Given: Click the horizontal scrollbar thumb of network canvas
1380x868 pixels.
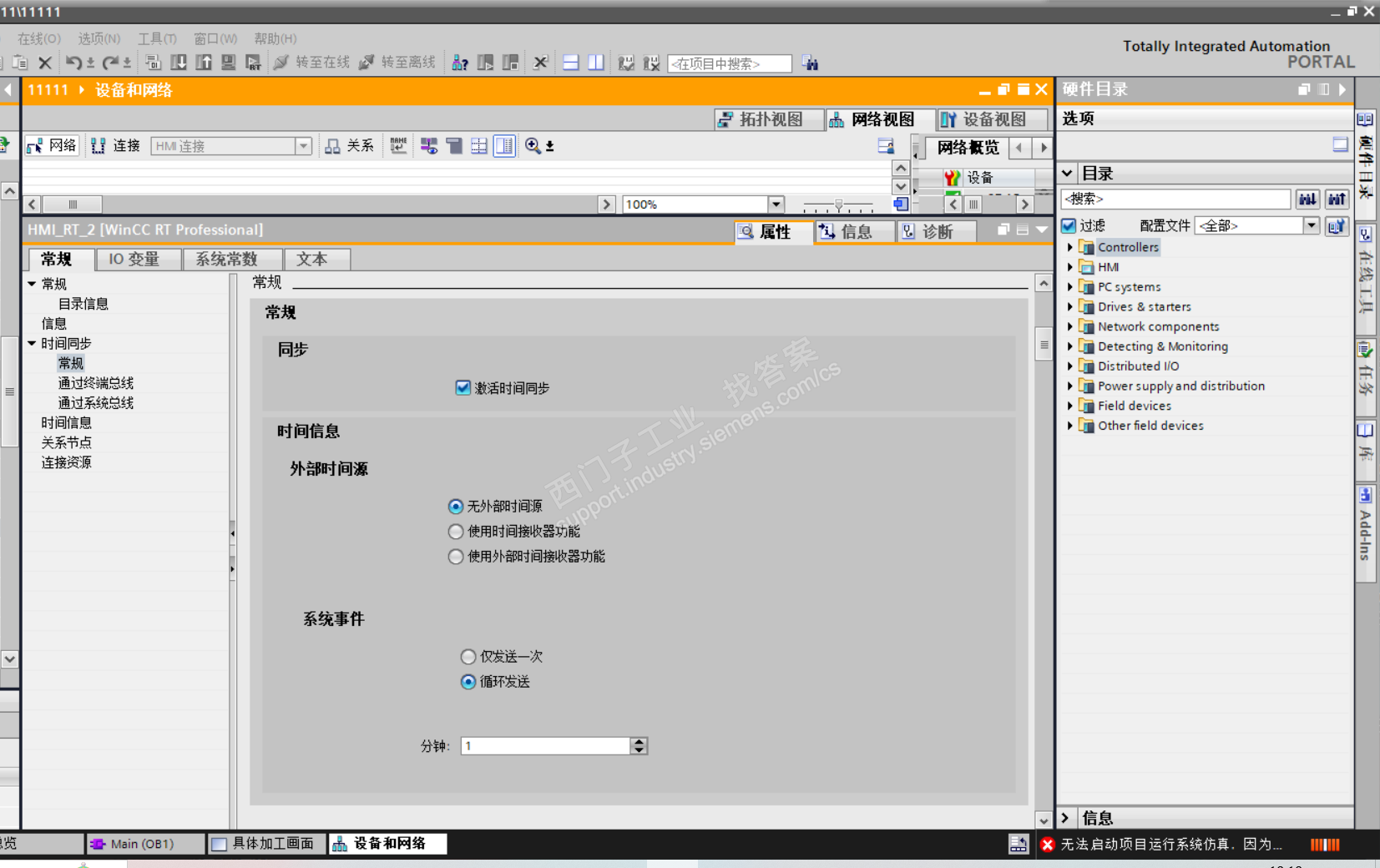Looking at the screenshot, I should tap(73, 204).
